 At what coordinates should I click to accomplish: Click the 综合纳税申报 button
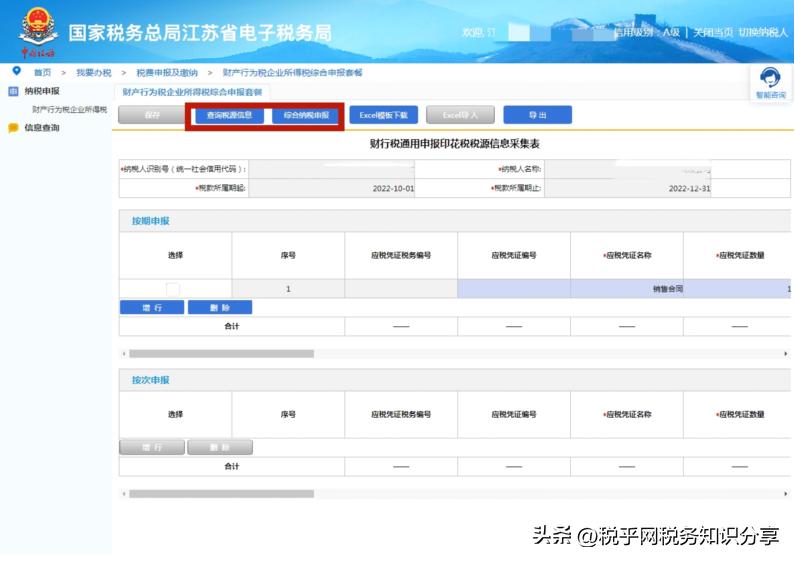tap(306, 115)
